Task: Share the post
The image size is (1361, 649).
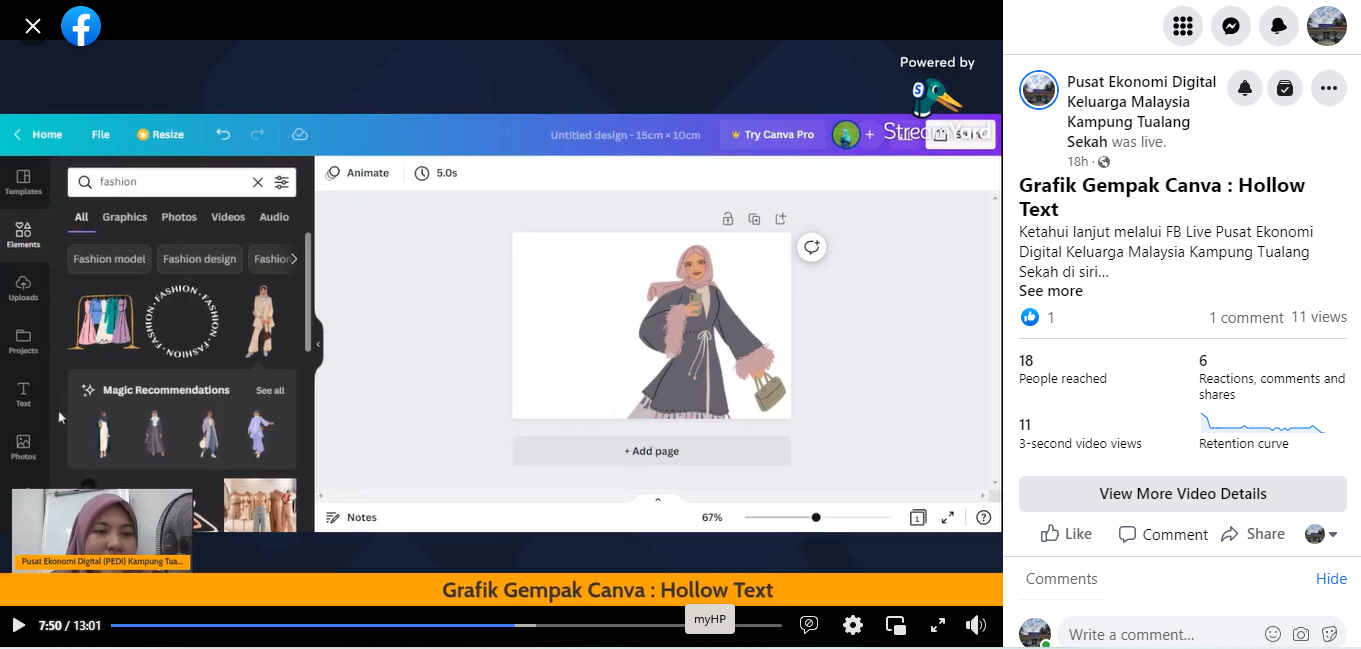Action: pyautogui.click(x=1253, y=534)
